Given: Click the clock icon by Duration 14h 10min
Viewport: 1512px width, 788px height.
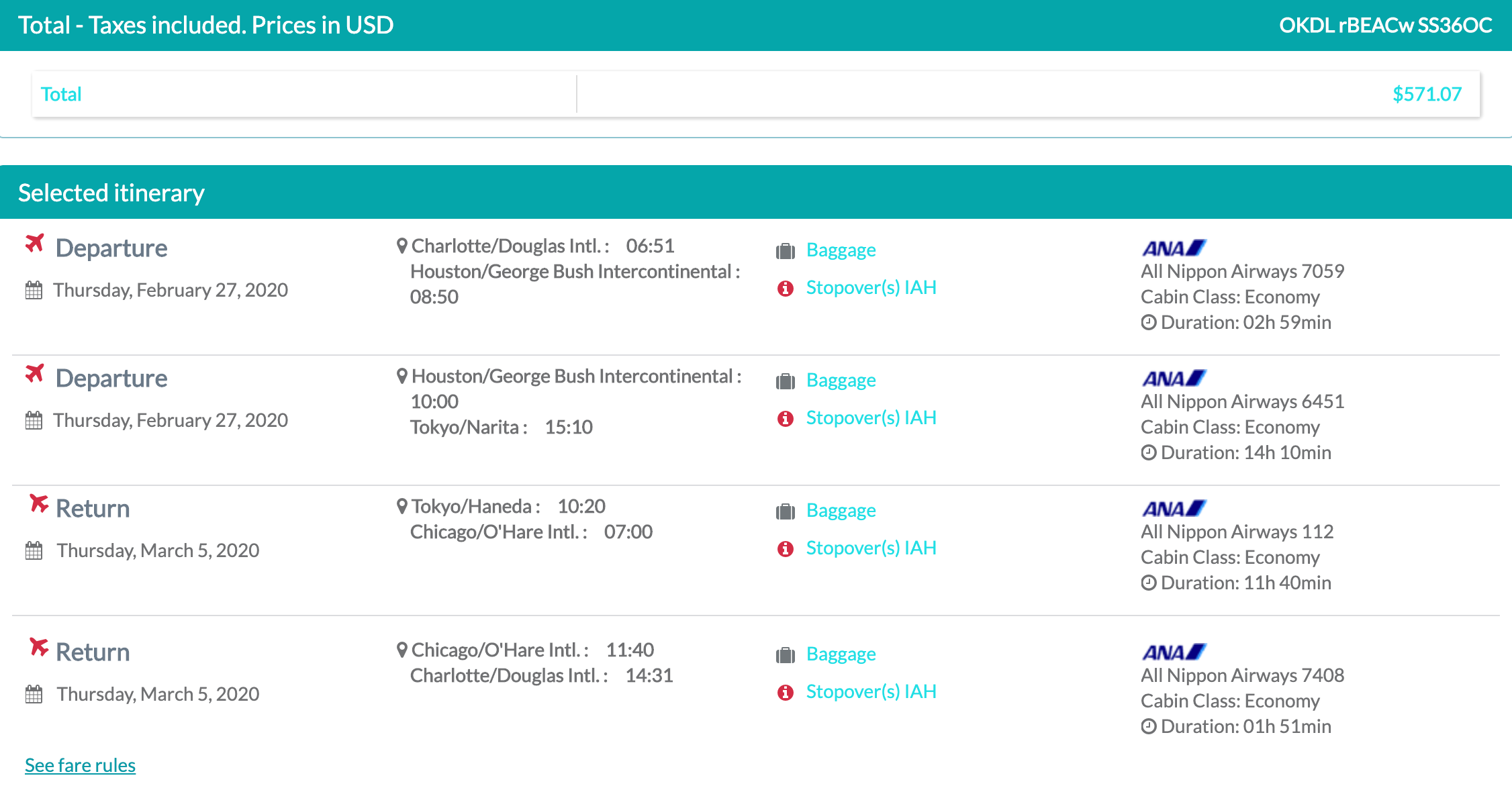Looking at the screenshot, I should pyautogui.click(x=1148, y=453).
